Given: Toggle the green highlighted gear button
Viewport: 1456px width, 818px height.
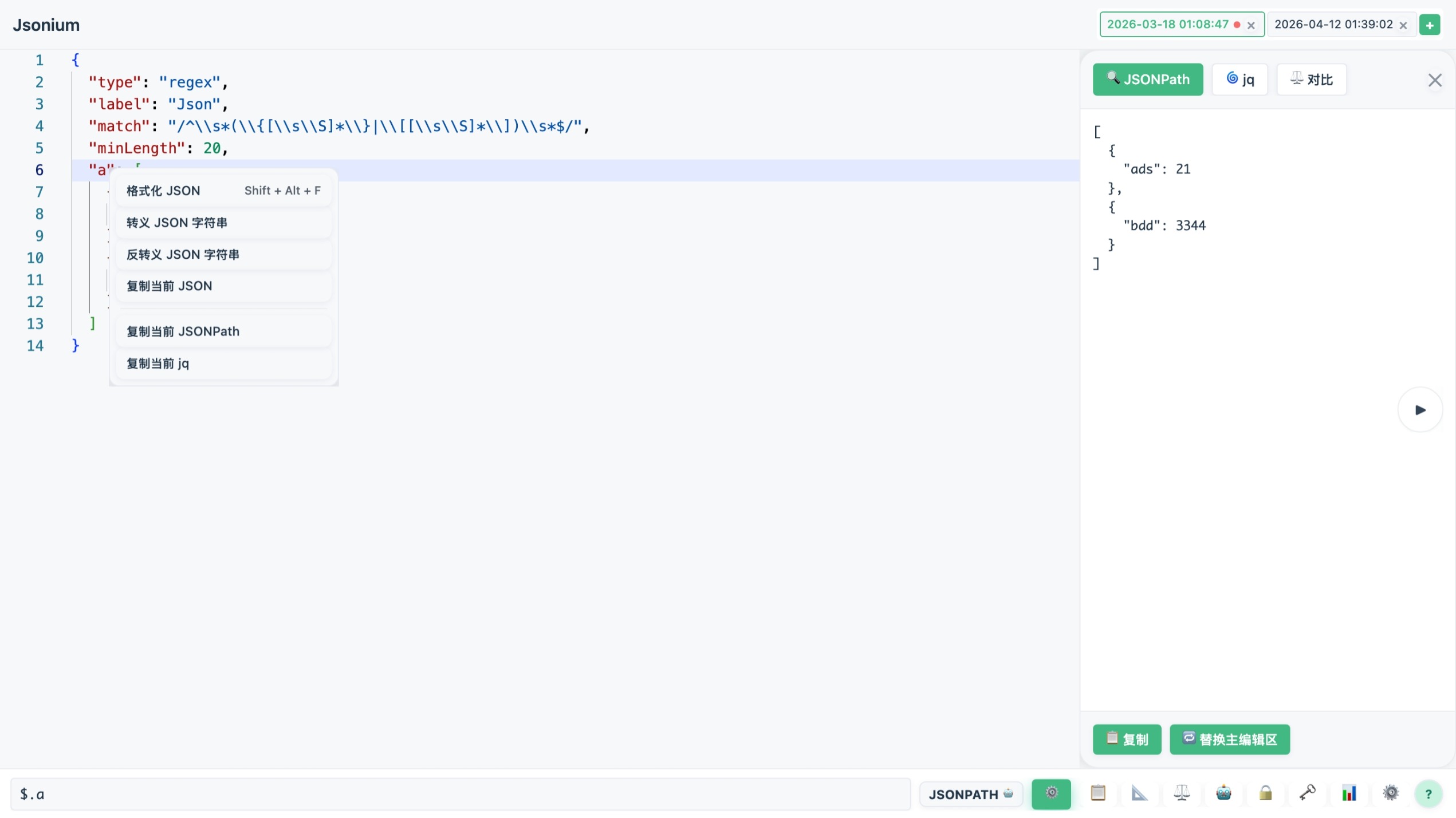Looking at the screenshot, I should coord(1051,794).
